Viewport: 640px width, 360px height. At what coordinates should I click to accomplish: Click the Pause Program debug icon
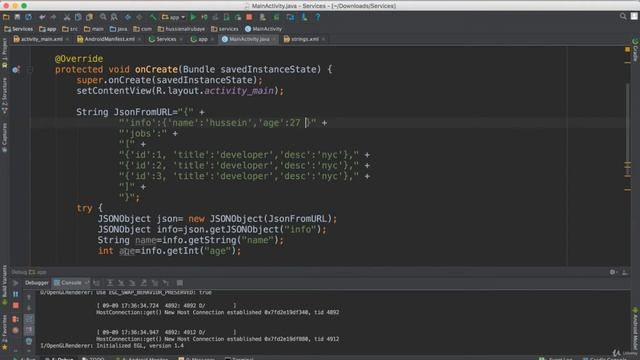pos(16,294)
